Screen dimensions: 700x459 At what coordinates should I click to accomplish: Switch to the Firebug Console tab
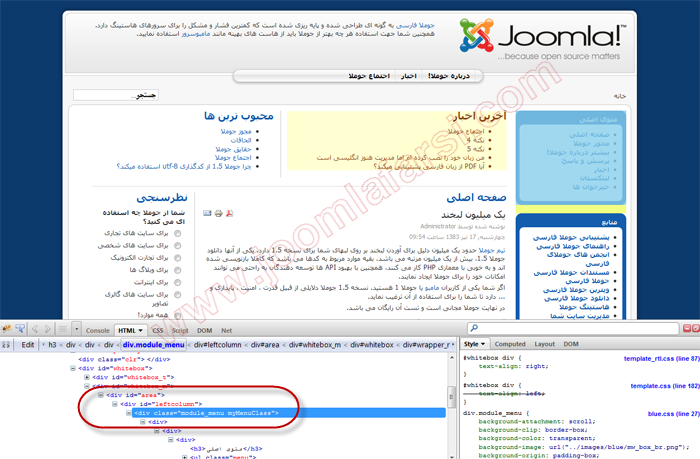coord(97,329)
